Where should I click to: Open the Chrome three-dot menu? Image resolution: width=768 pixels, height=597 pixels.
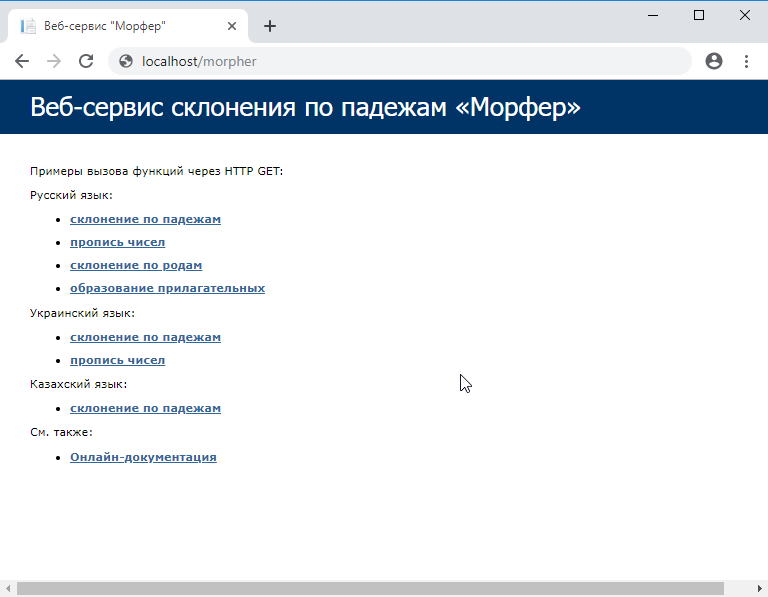tap(746, 61)
